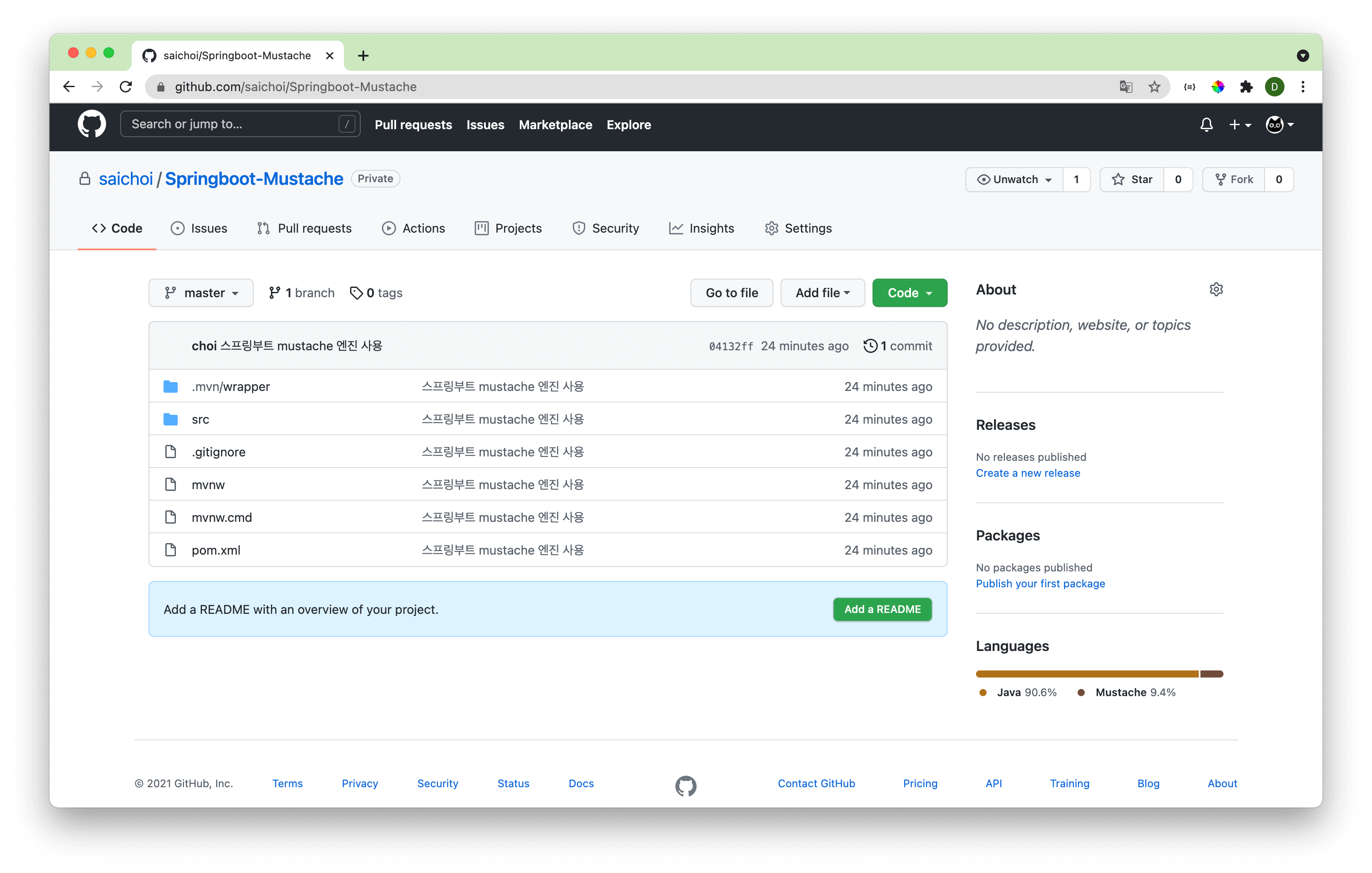Open the repo Pull requests tab
This screenshot has height=873, width=1372.
tap(304, 228)
